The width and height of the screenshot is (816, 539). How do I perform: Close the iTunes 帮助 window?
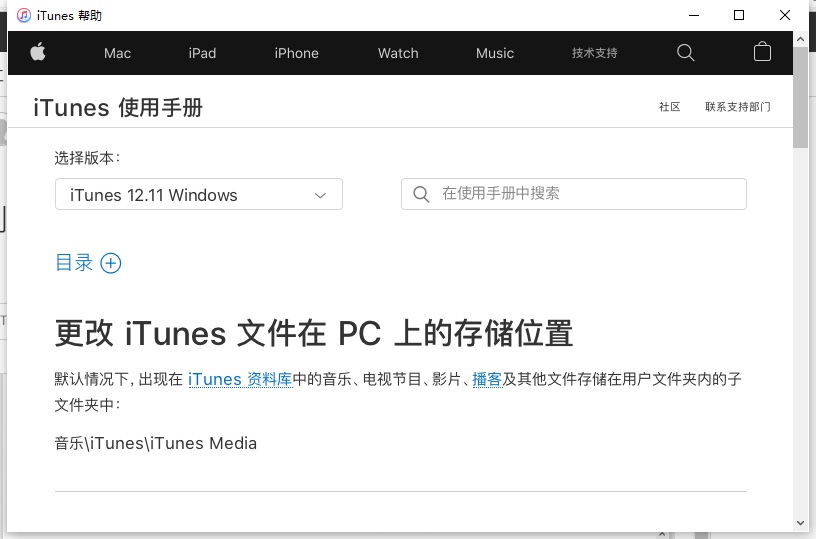click(785, 15)
